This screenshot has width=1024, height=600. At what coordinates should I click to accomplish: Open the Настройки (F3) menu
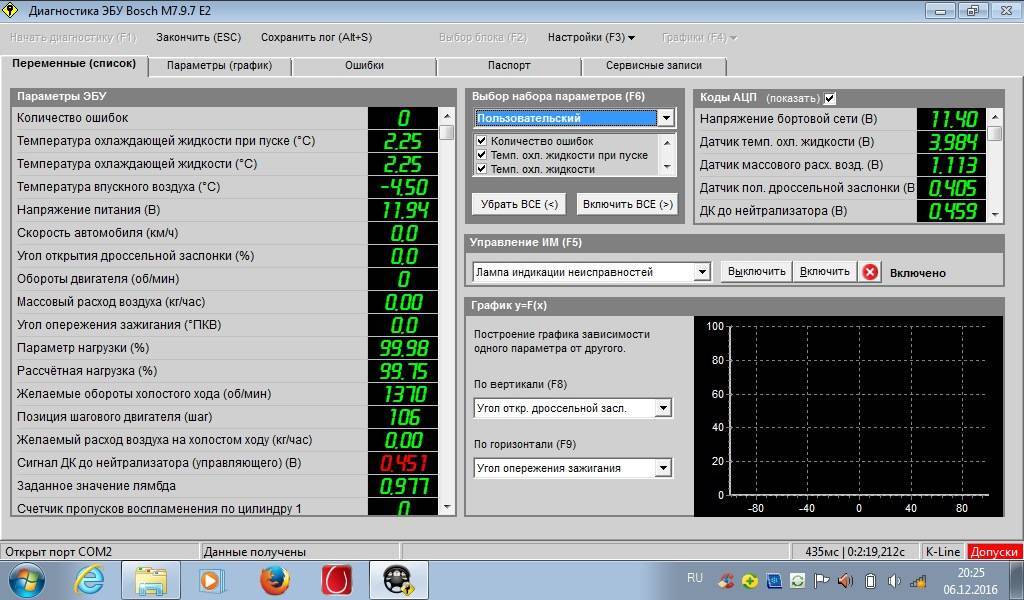click(x=590, y=38)
